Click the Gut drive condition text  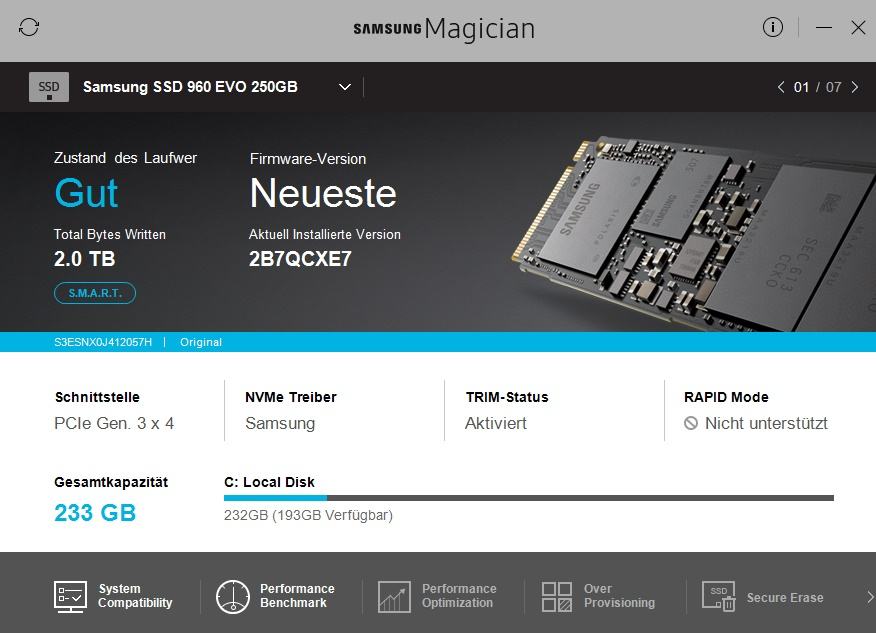click(x=86, y=193)
